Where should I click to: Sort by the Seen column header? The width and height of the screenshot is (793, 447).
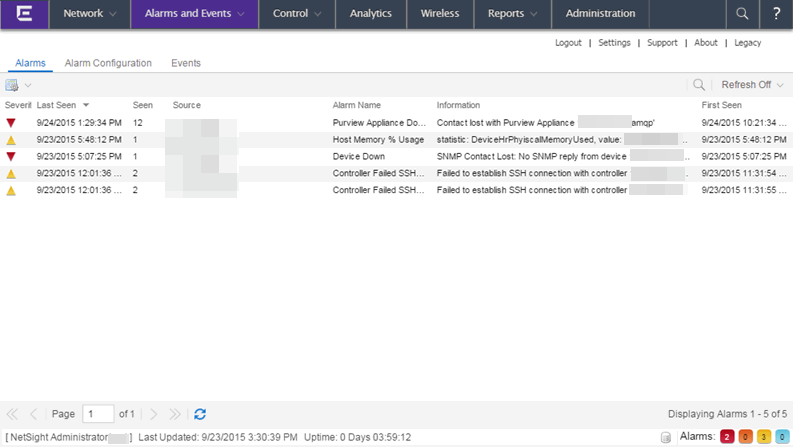(143, 105)
